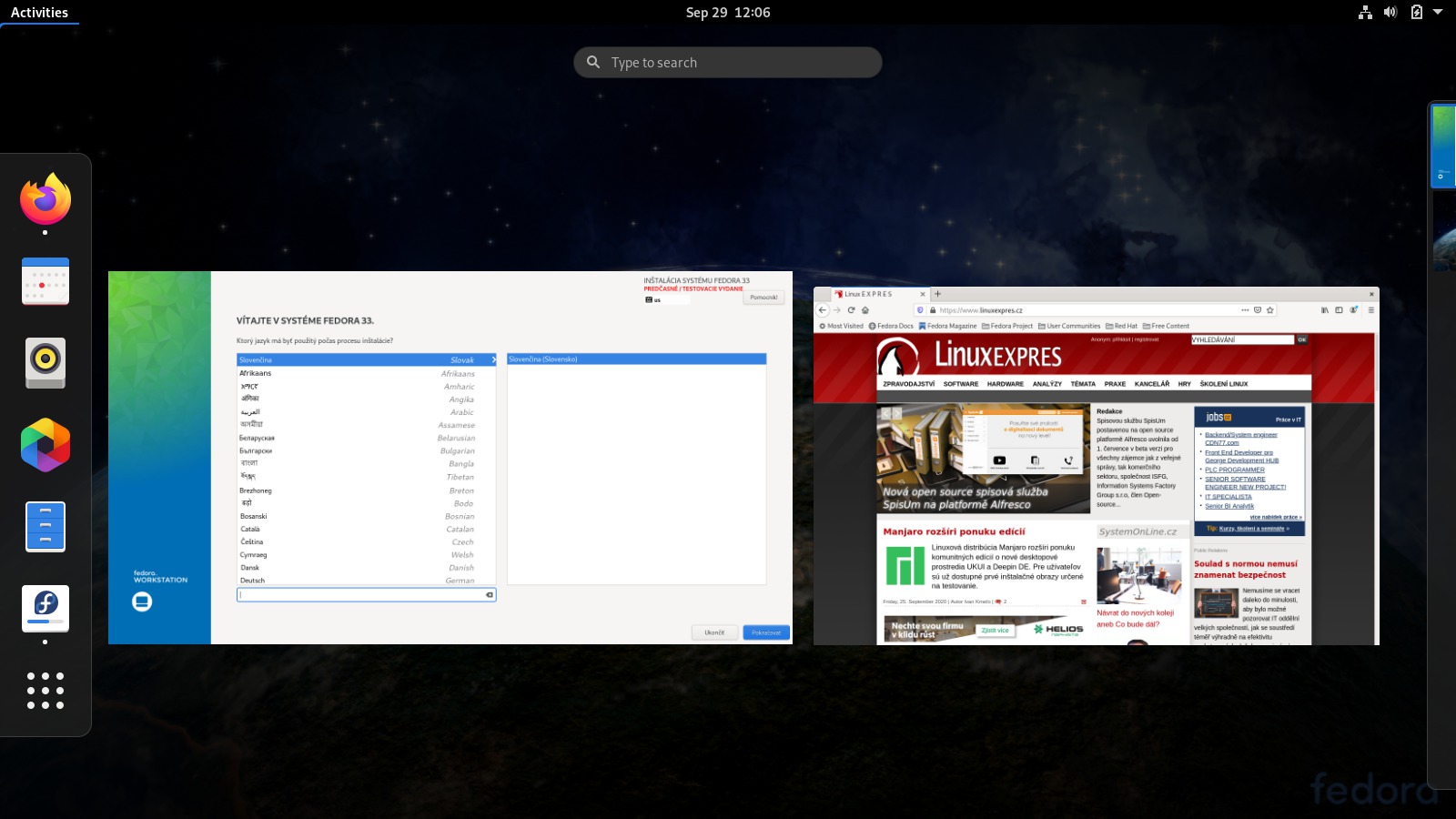Open Rhythmbox speaker icon in dock
This screenshot has width=1456, height=819.
(x=45, y=362)
